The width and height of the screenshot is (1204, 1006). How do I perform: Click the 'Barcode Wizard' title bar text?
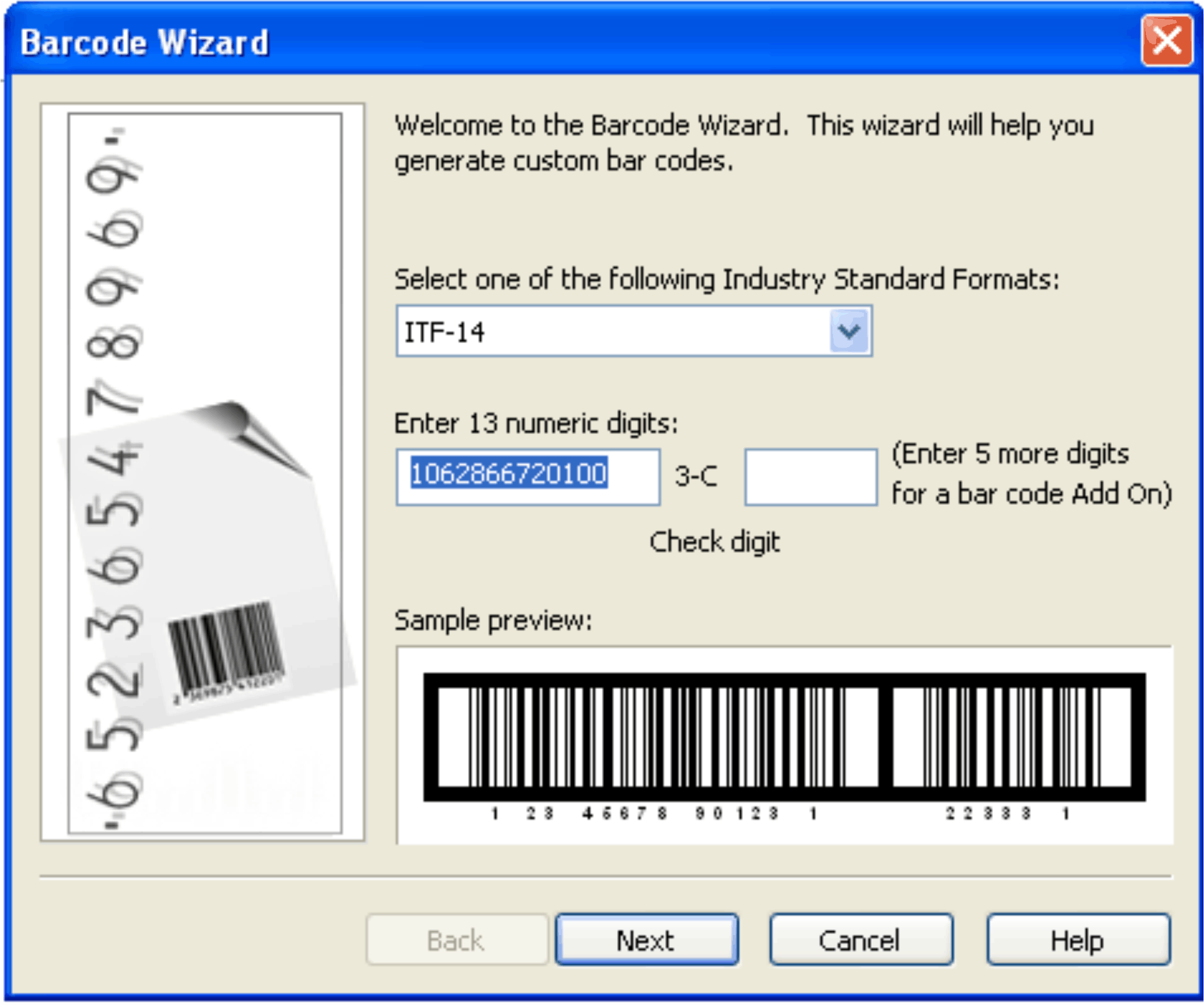pos(144,42)
